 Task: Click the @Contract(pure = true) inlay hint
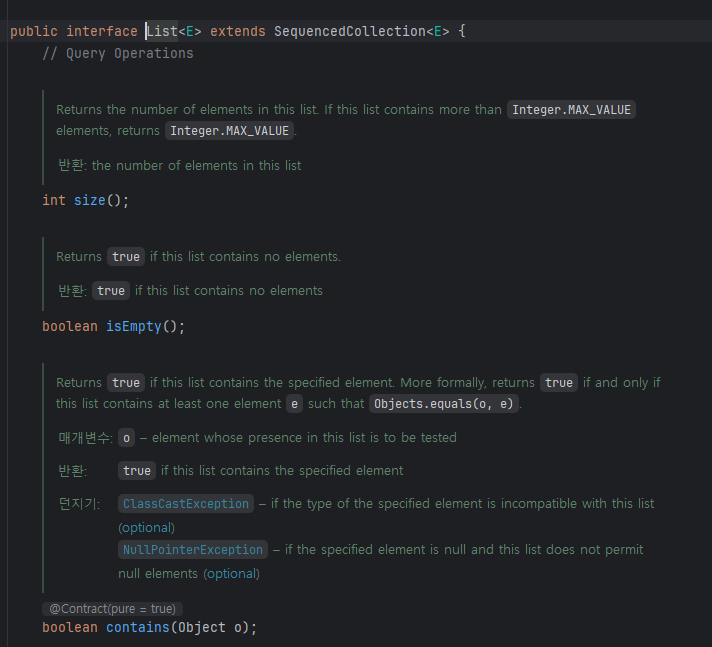(x=112, y=609)
